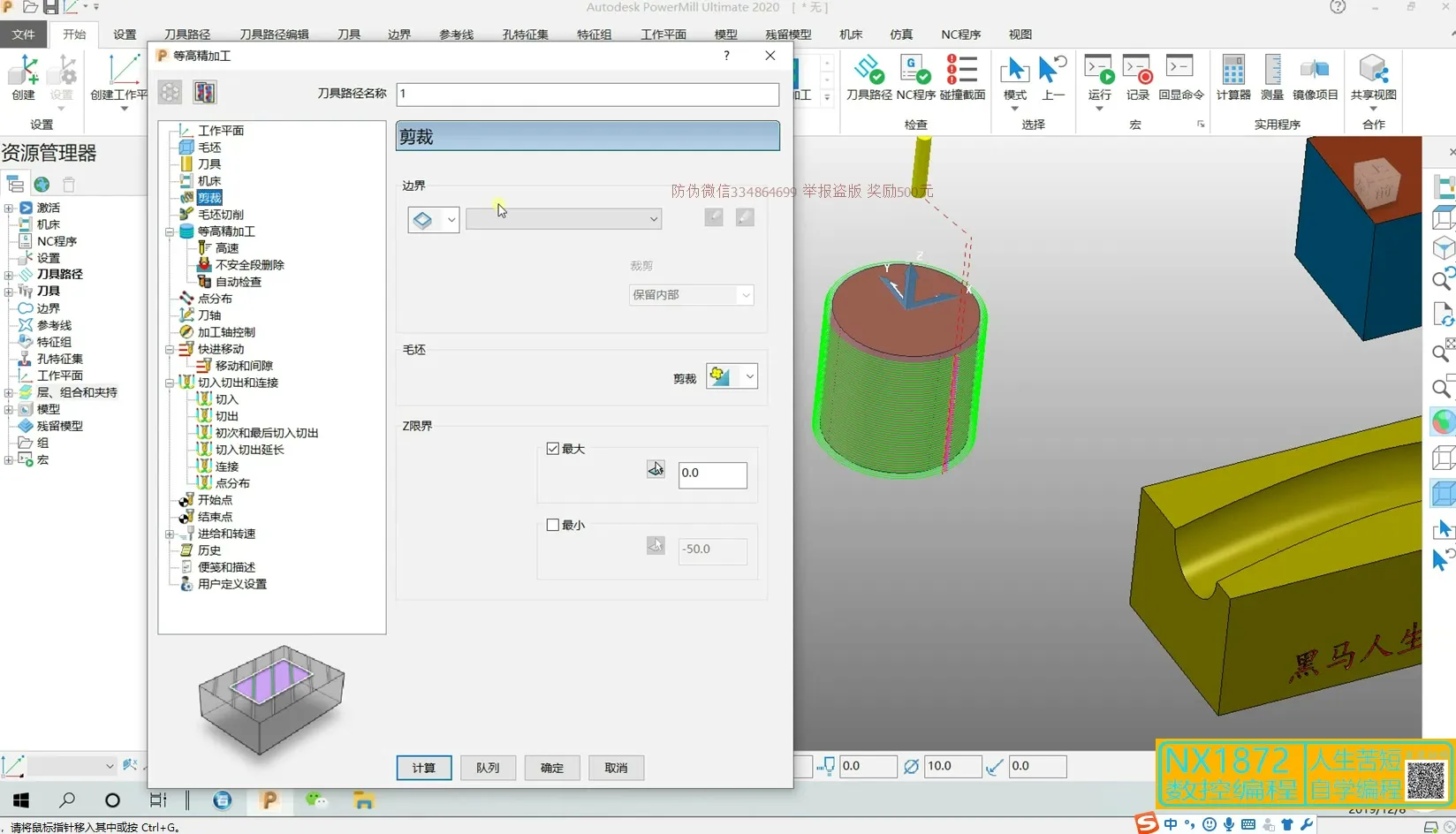This screenshot has height=834, width=1456.
Task: Open the 刀具路径编辑 ribbon tab
Action: click(x=274, y=34)
